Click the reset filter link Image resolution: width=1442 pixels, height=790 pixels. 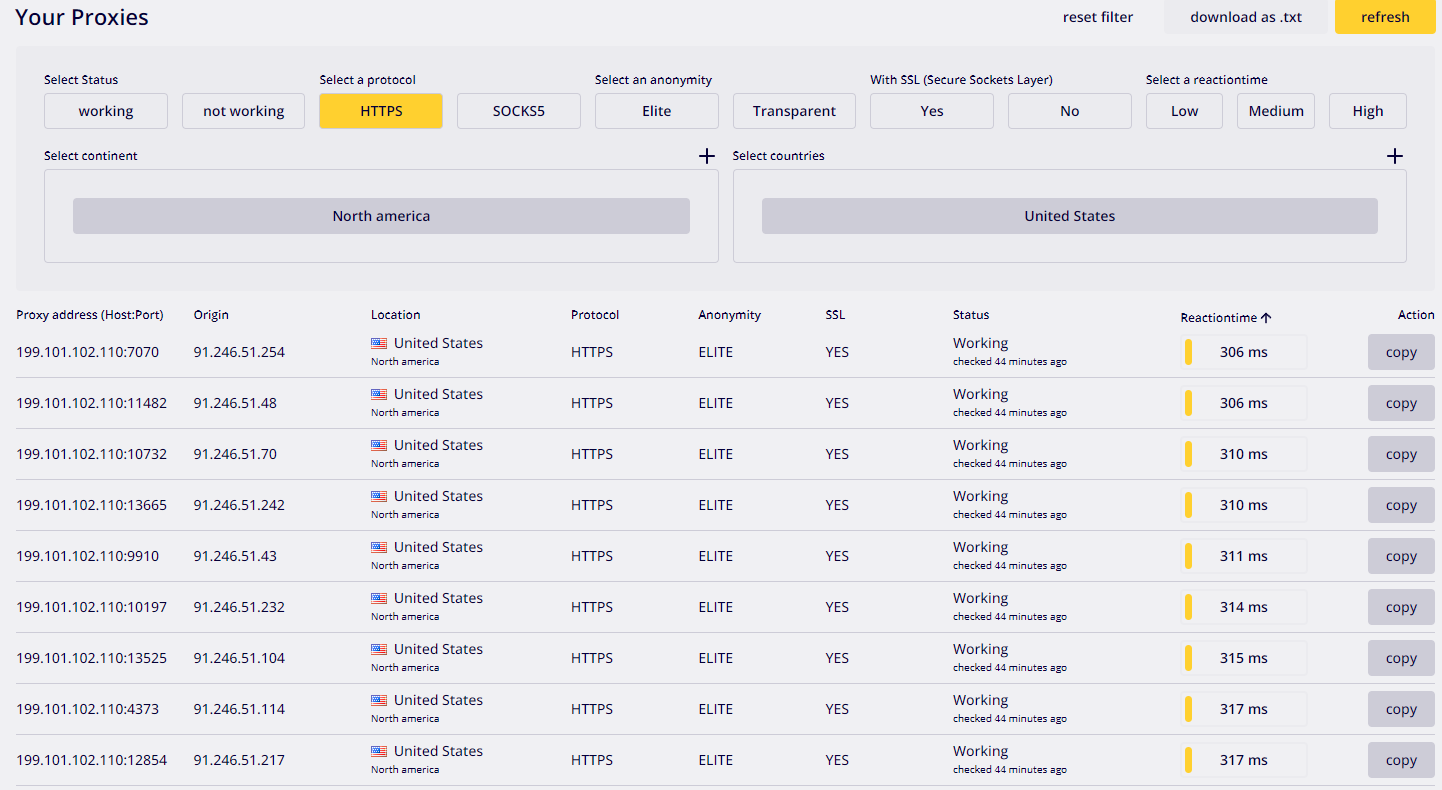(1097, 17)
